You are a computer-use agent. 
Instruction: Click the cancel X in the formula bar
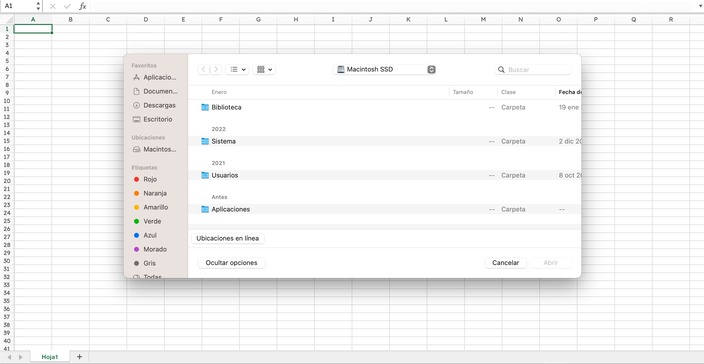point(53,6)
